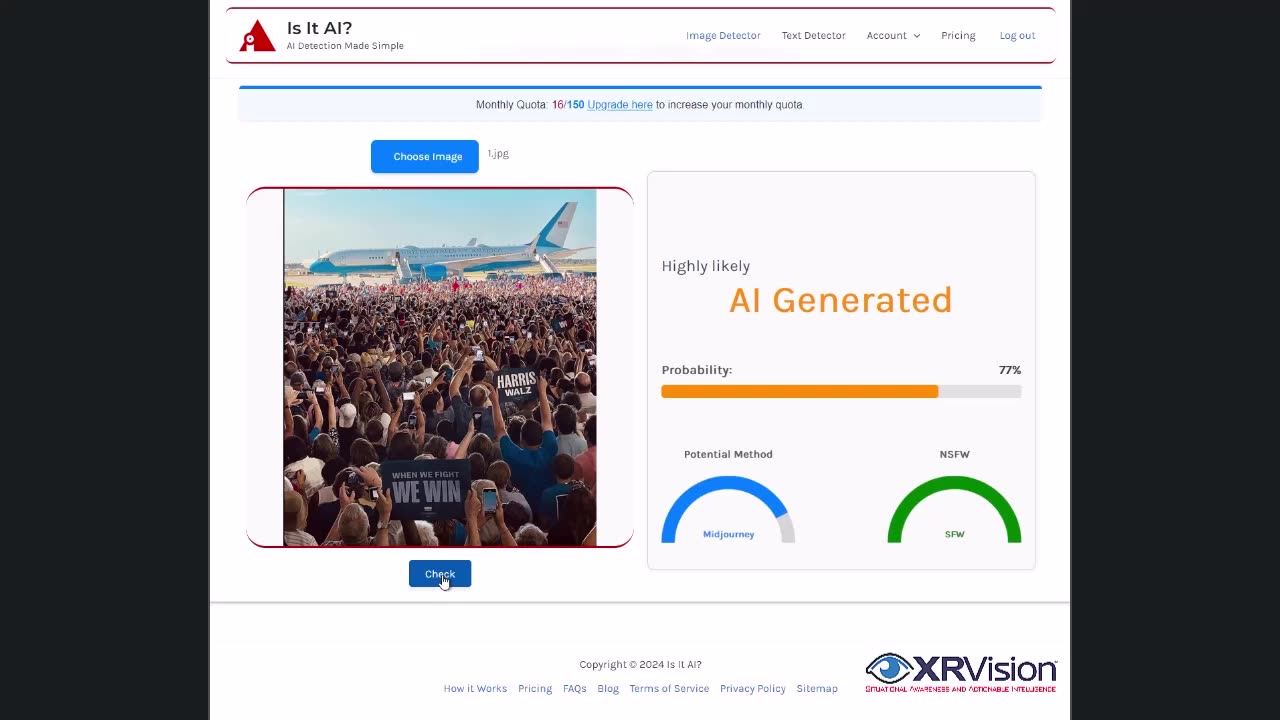This screenshot has width=1280, height=720.
Task: Open the Image Detector page
Action: tap(723, 35)
